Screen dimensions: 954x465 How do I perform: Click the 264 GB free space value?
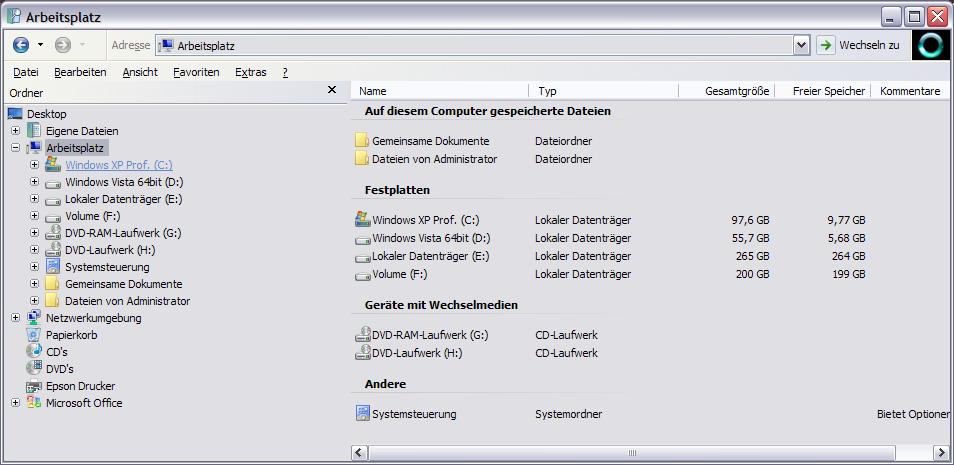[x=848, y=256]
